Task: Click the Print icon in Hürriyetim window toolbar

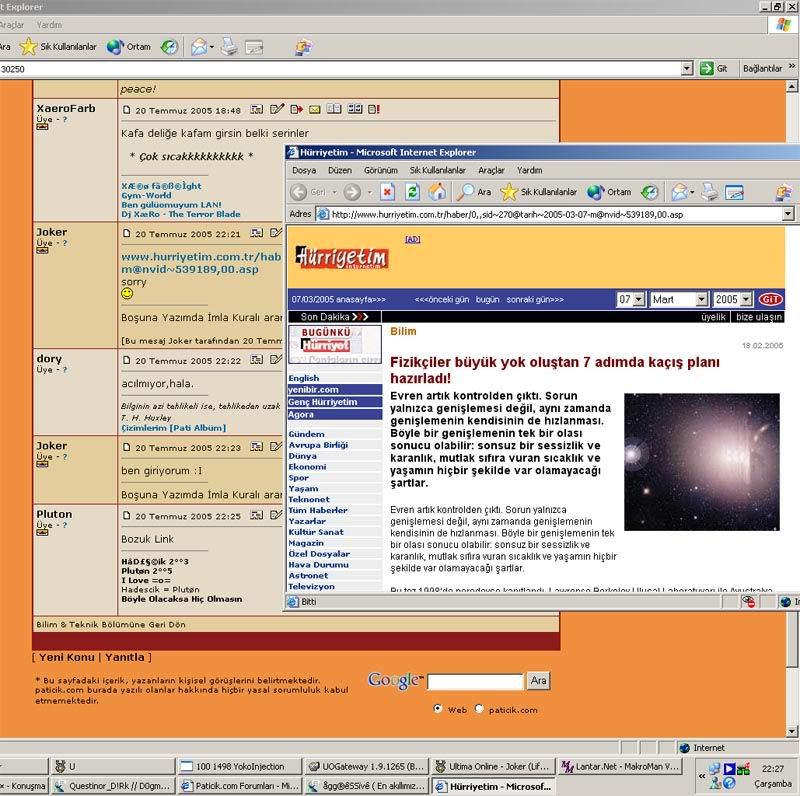Action: tap(709, 192)
